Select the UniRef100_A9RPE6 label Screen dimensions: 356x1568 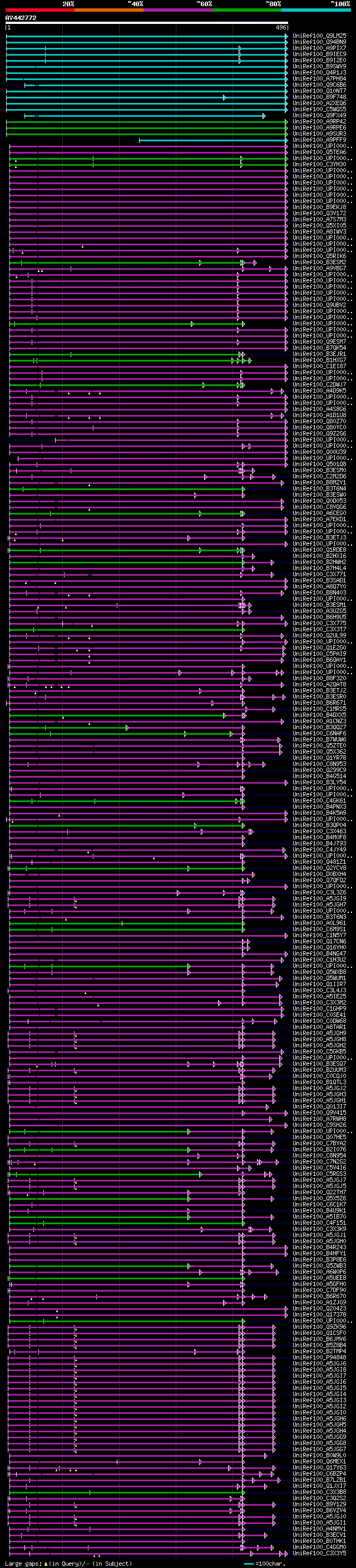[319, 127]
